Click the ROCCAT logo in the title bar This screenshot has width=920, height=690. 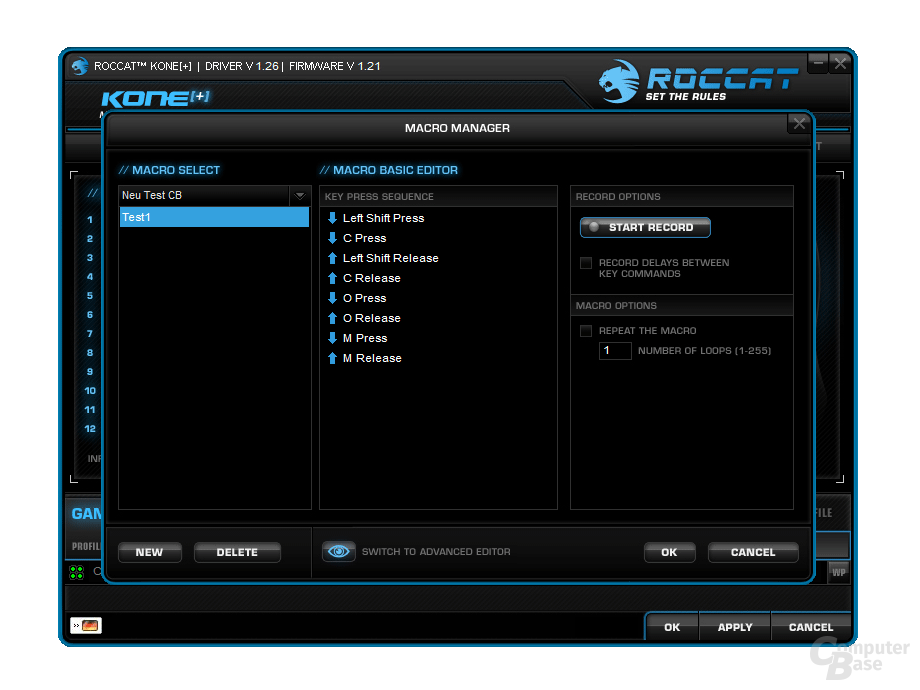tap(79, 66)
